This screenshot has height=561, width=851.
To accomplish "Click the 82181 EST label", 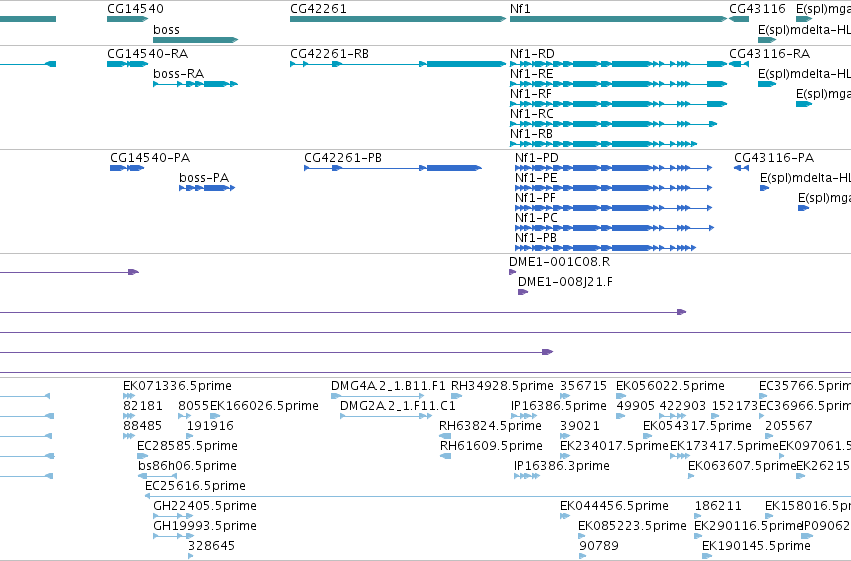I will click(143, 406).
